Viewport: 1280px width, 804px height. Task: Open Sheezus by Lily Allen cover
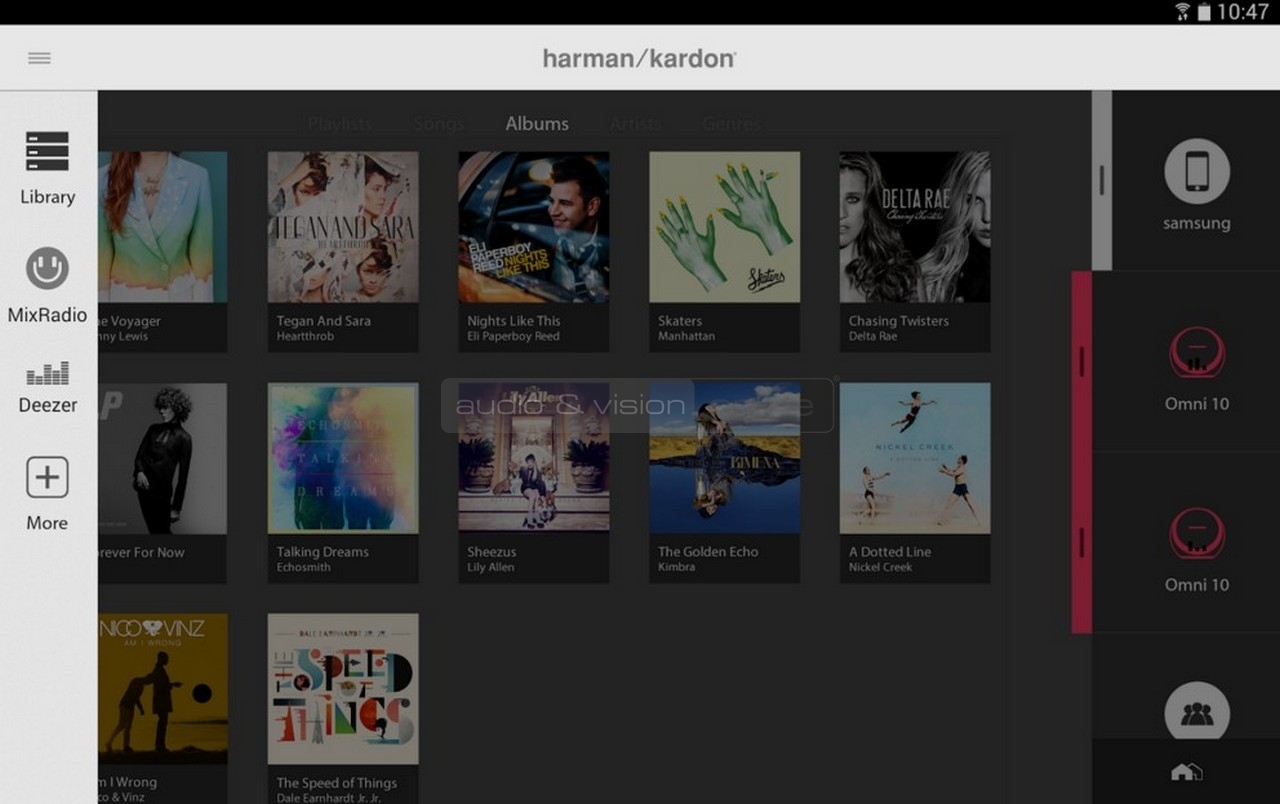[x=534, y=458]
